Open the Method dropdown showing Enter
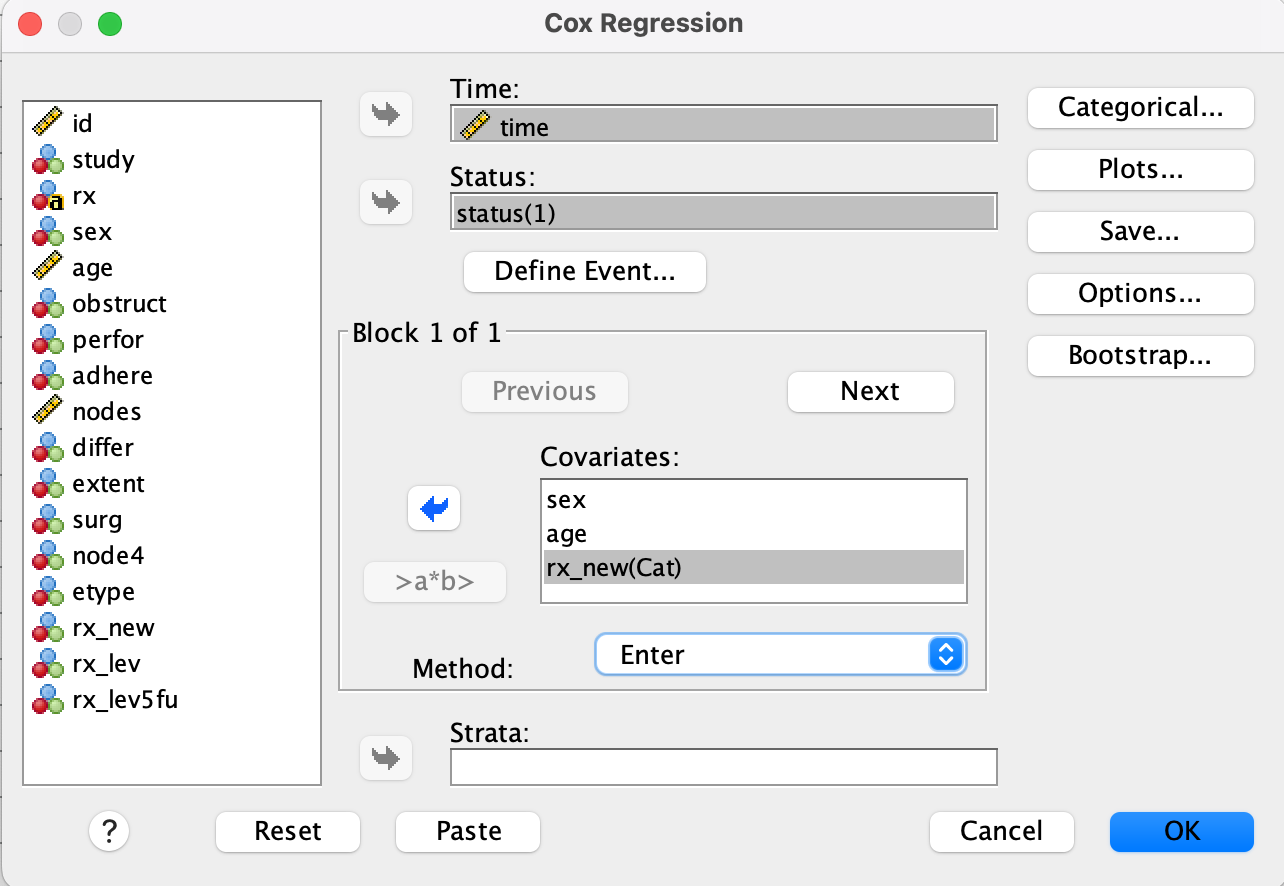 (780, 655)
